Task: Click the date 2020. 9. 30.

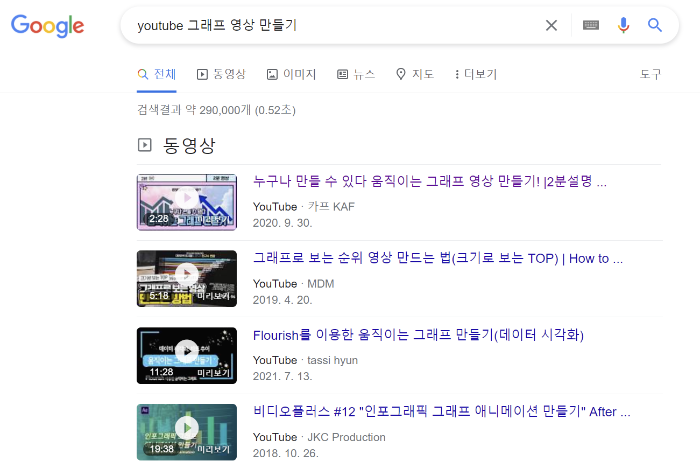Action: (283, 223)
